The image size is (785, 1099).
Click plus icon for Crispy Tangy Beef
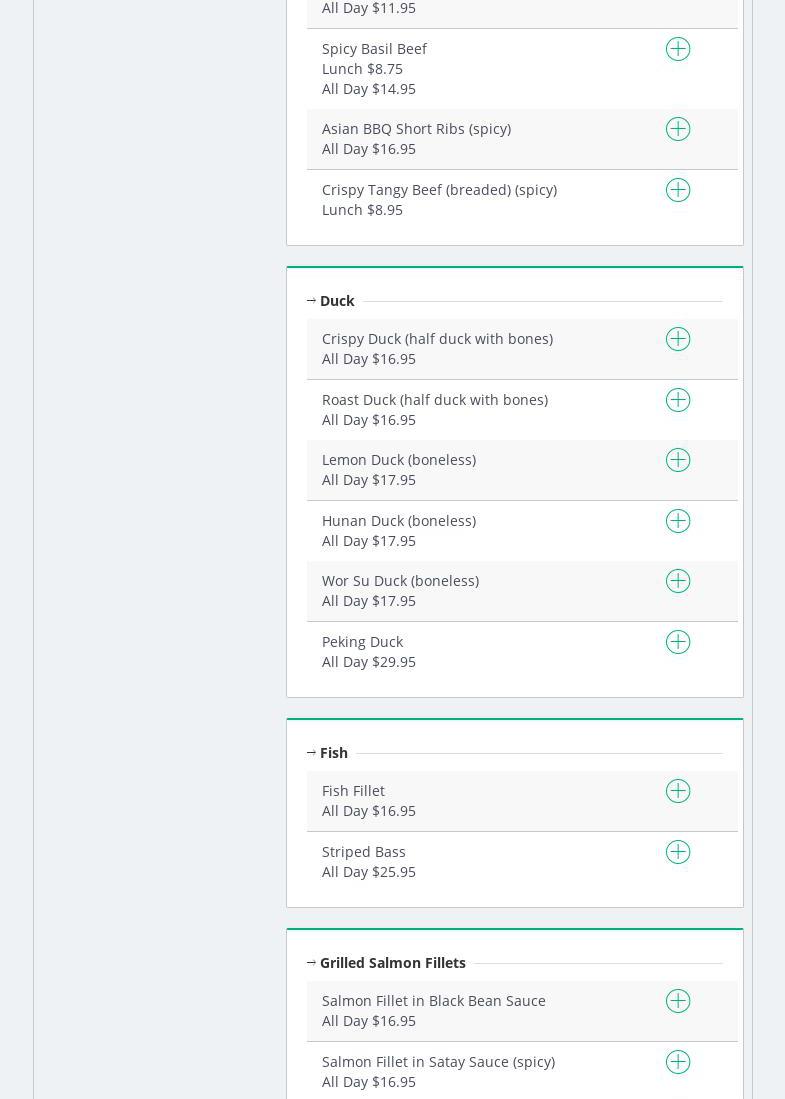pyautogui.click(x=678, y=190)
